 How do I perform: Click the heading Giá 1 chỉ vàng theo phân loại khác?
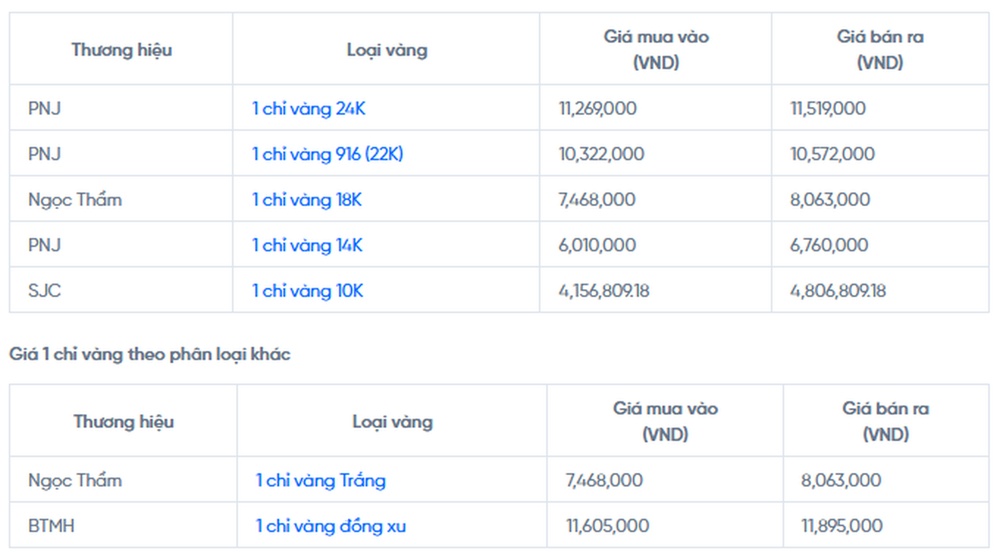150,354
